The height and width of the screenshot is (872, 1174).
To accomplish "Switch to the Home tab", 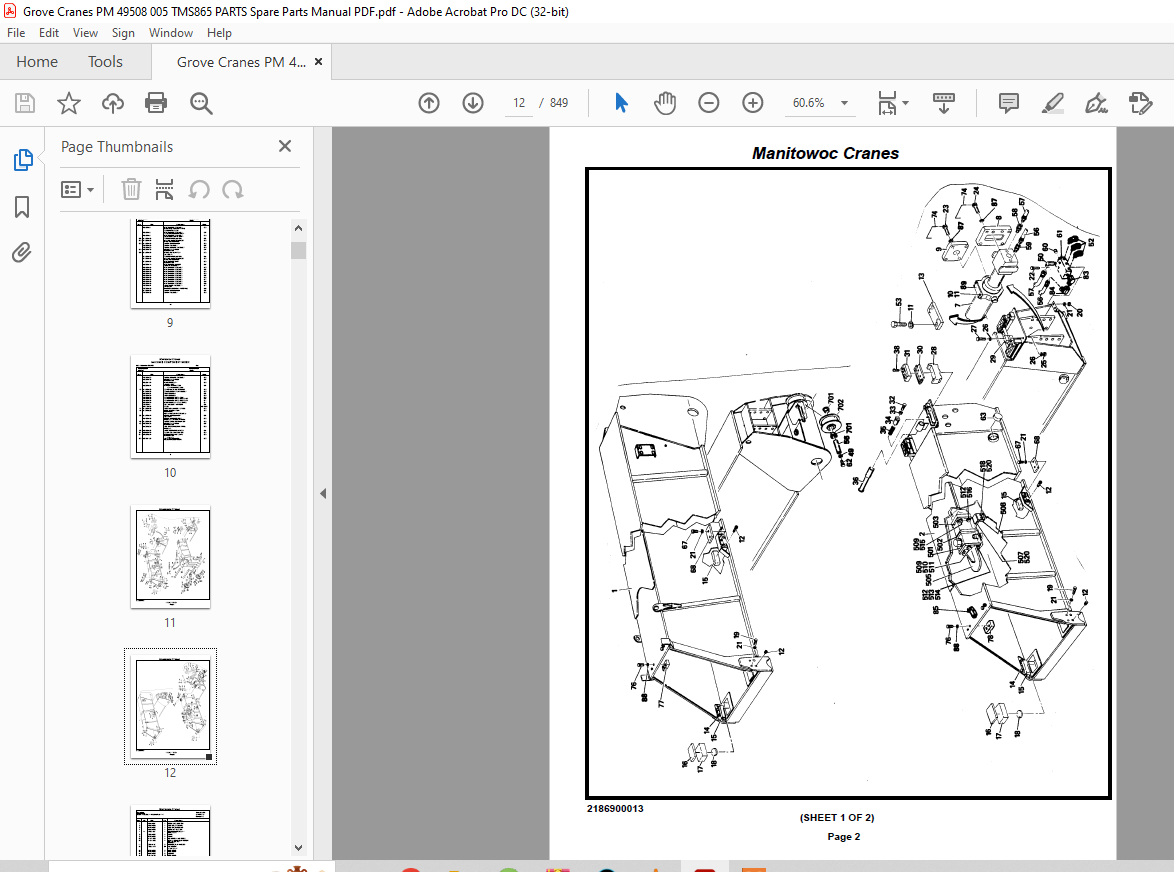I will (37, 61).
